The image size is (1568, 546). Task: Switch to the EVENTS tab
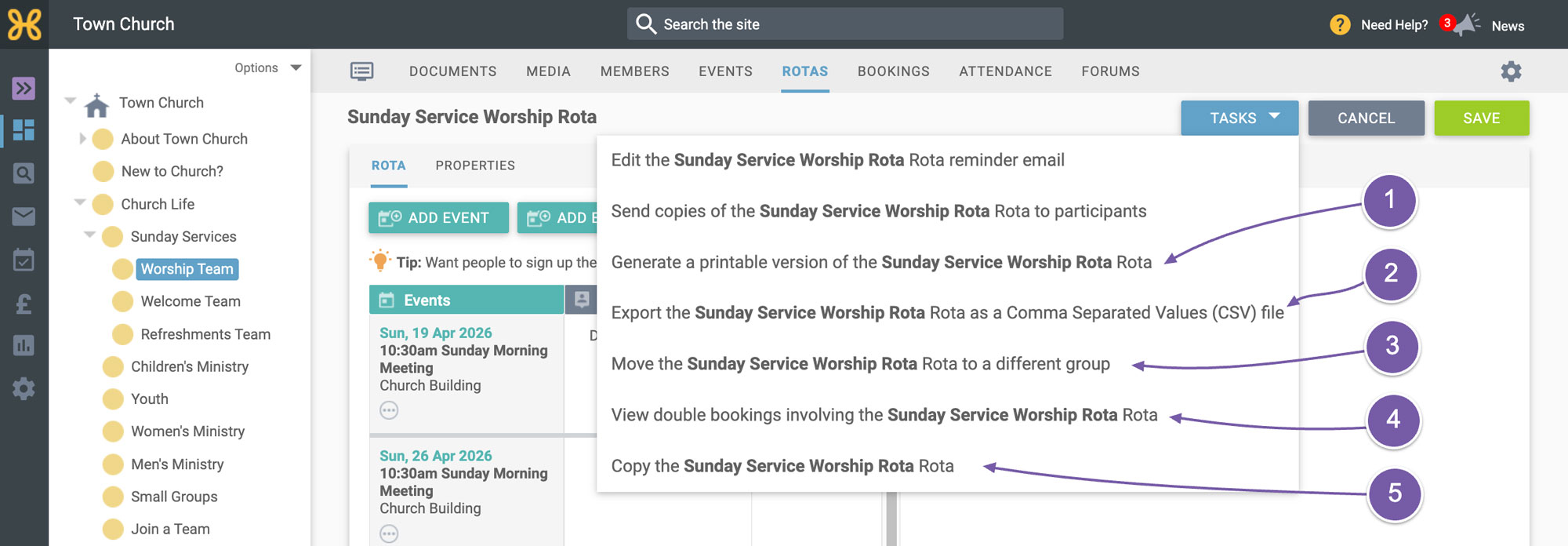pyautogui.click(x=725, y=71)
